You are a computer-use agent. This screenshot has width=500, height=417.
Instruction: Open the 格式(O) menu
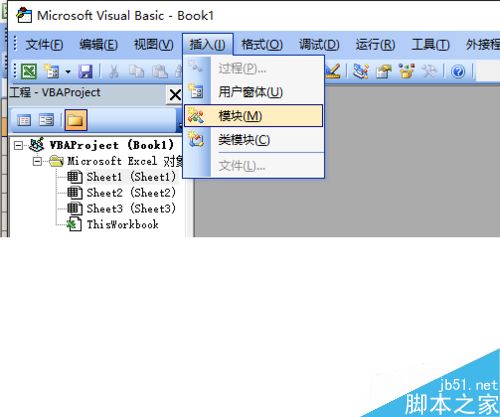tap(262, 44)
